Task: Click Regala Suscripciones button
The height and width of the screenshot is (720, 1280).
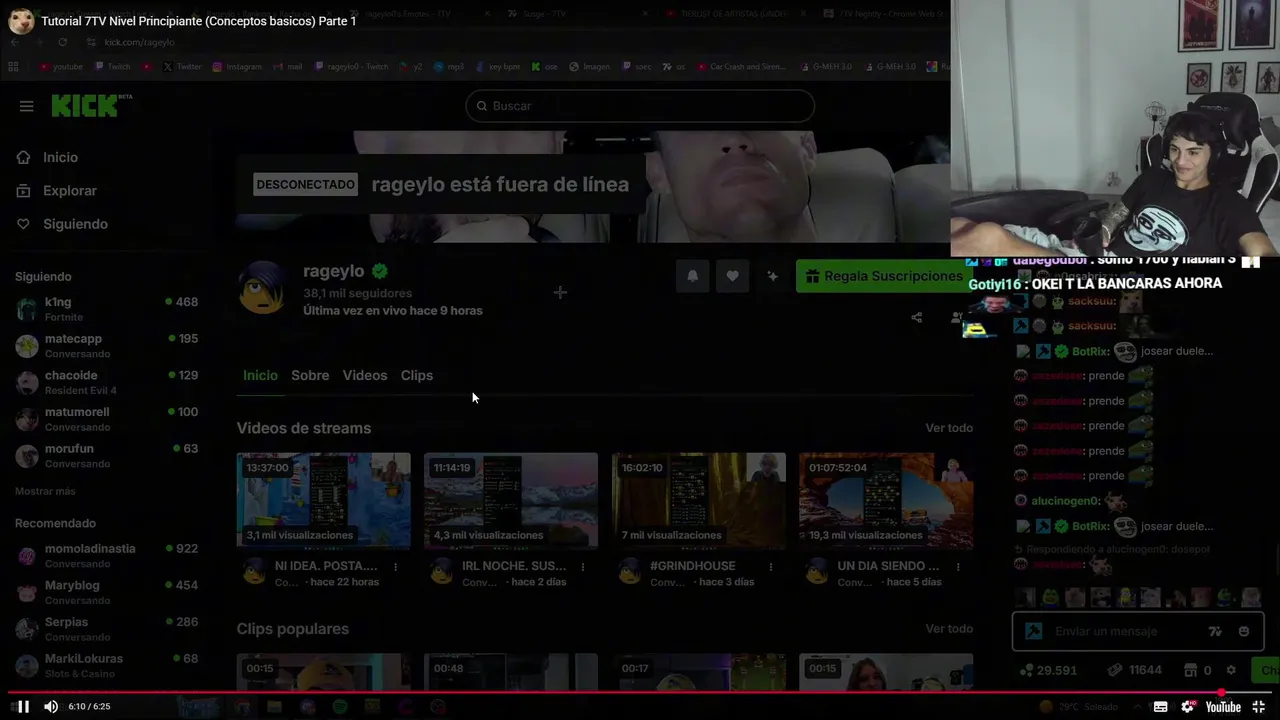Action: [884, 276]
